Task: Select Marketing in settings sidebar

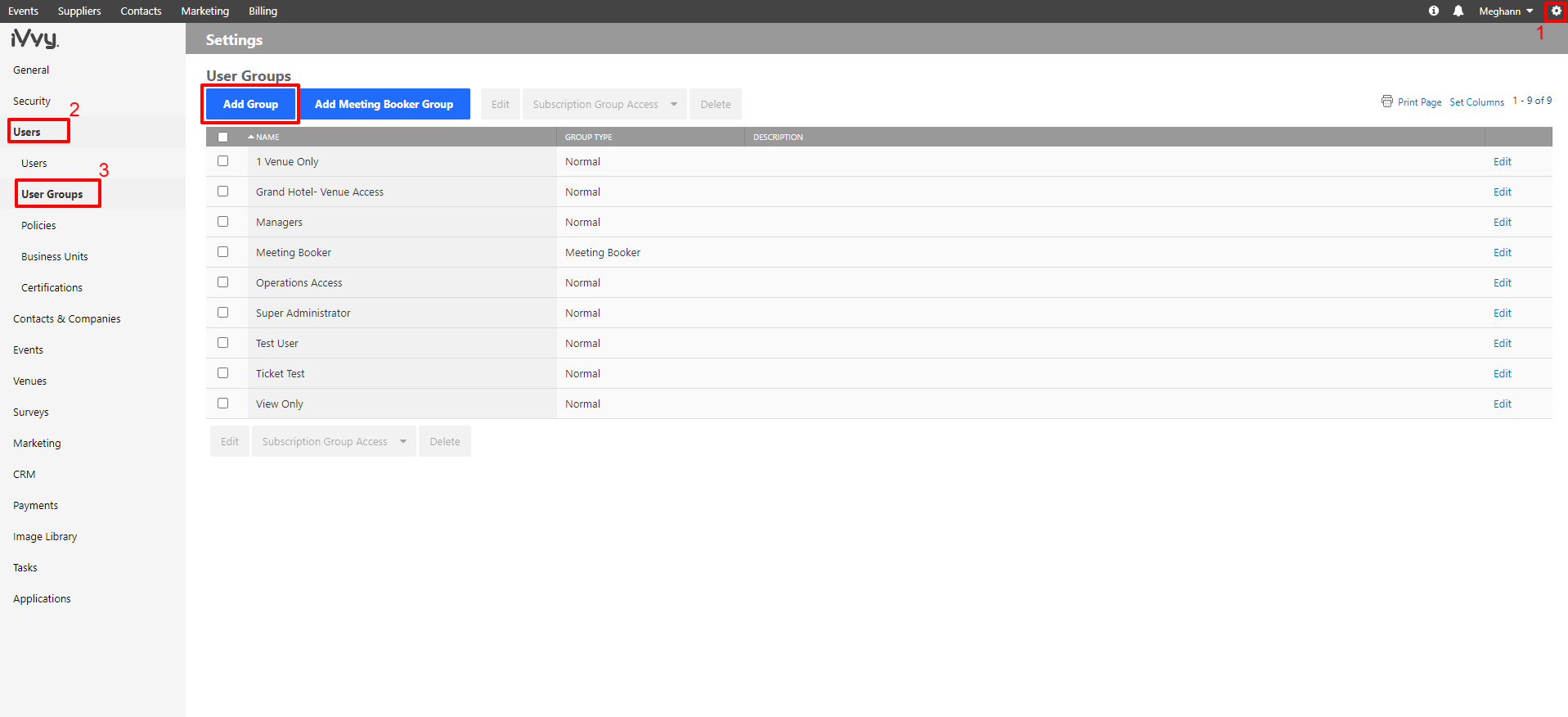Action: (x=37, y=444)
